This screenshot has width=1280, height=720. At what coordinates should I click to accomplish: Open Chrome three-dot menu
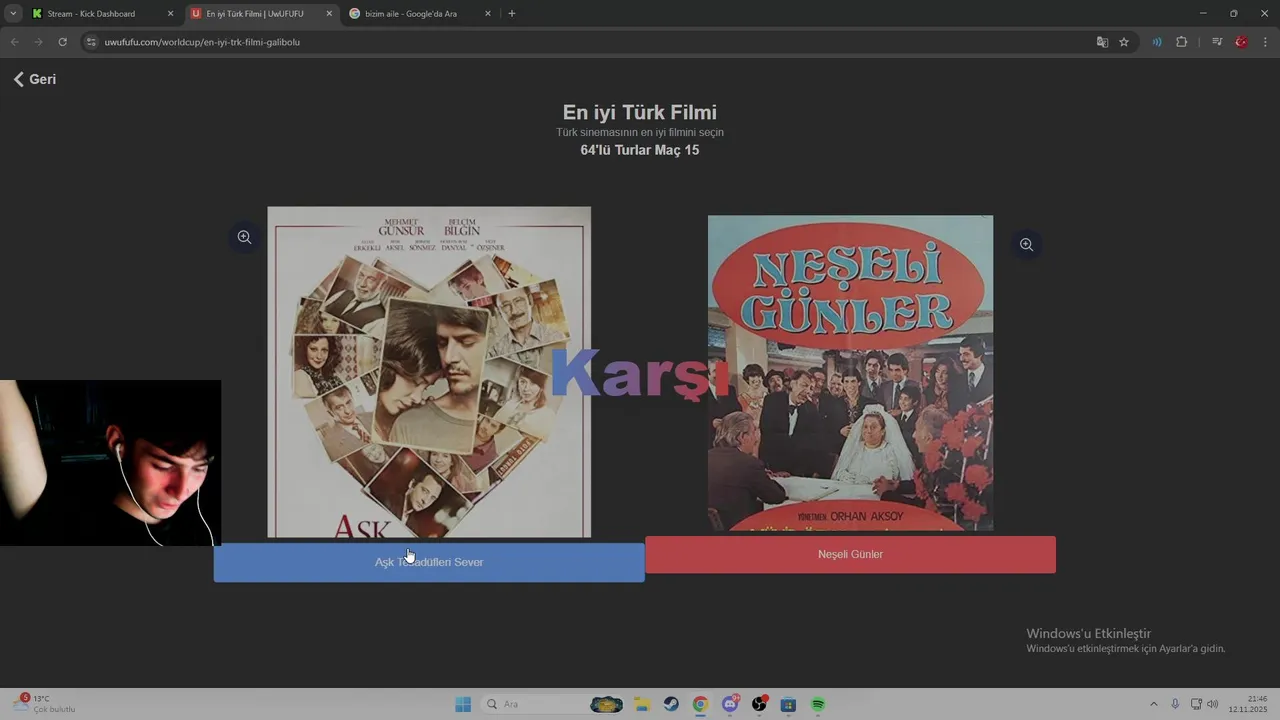1265,42
